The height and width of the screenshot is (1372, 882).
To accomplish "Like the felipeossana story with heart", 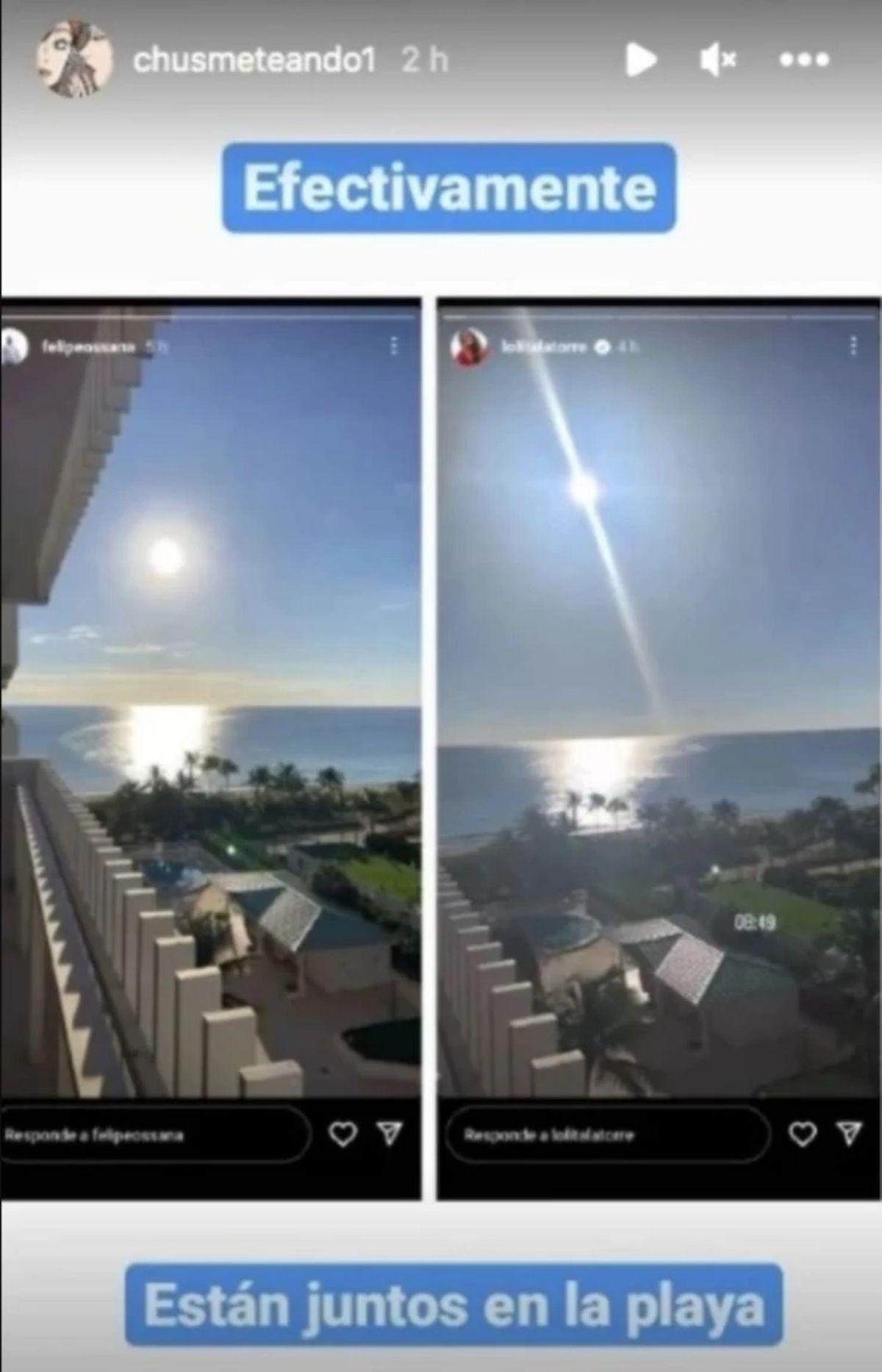I will [343, 1135].
